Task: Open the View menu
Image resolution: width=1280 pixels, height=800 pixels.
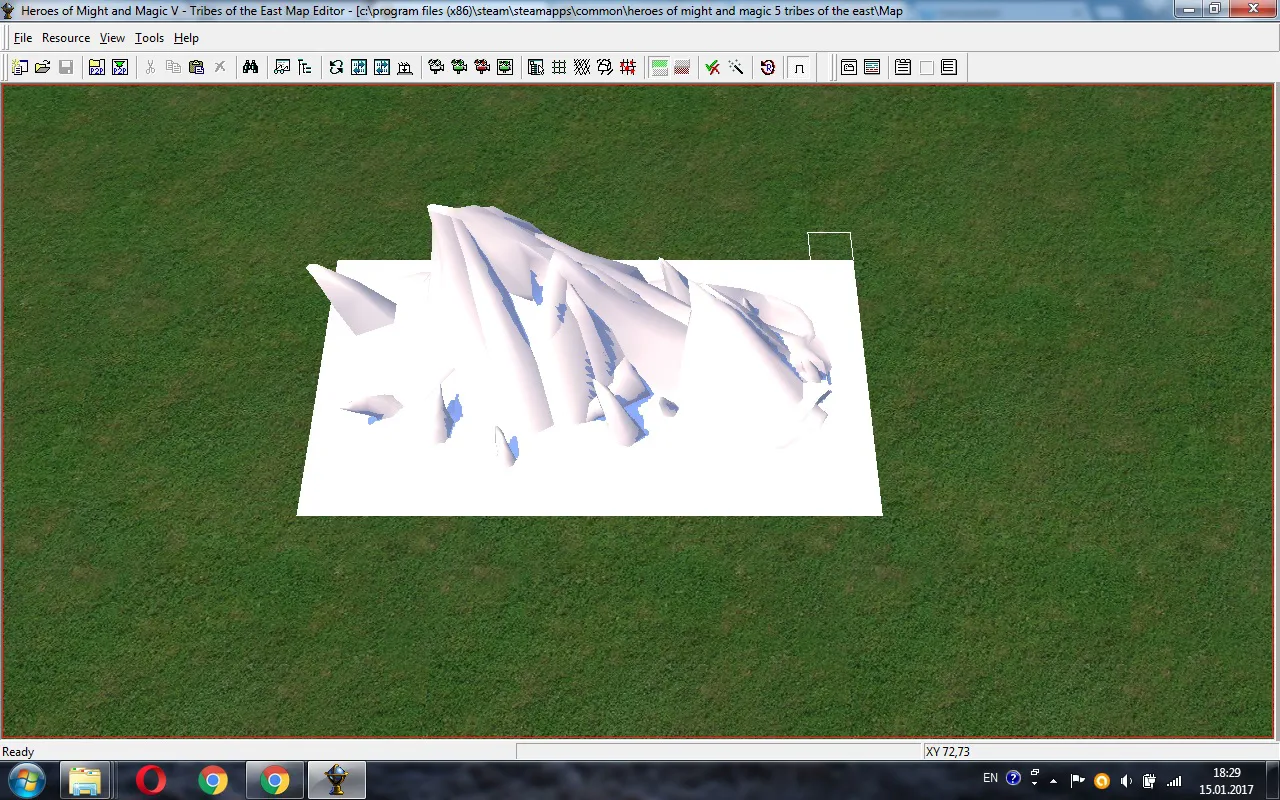Action: [x=112, y=38]
